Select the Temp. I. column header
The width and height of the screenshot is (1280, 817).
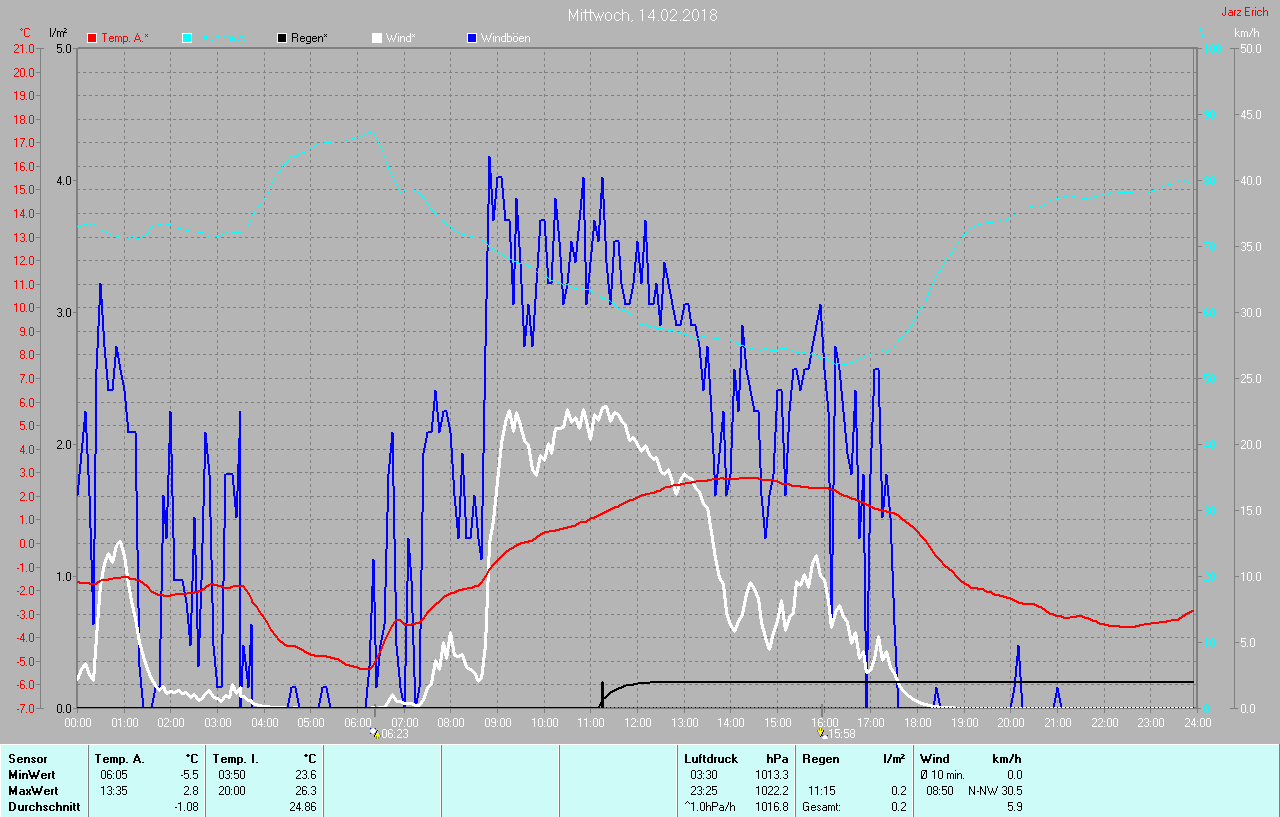tap(235, 759)
